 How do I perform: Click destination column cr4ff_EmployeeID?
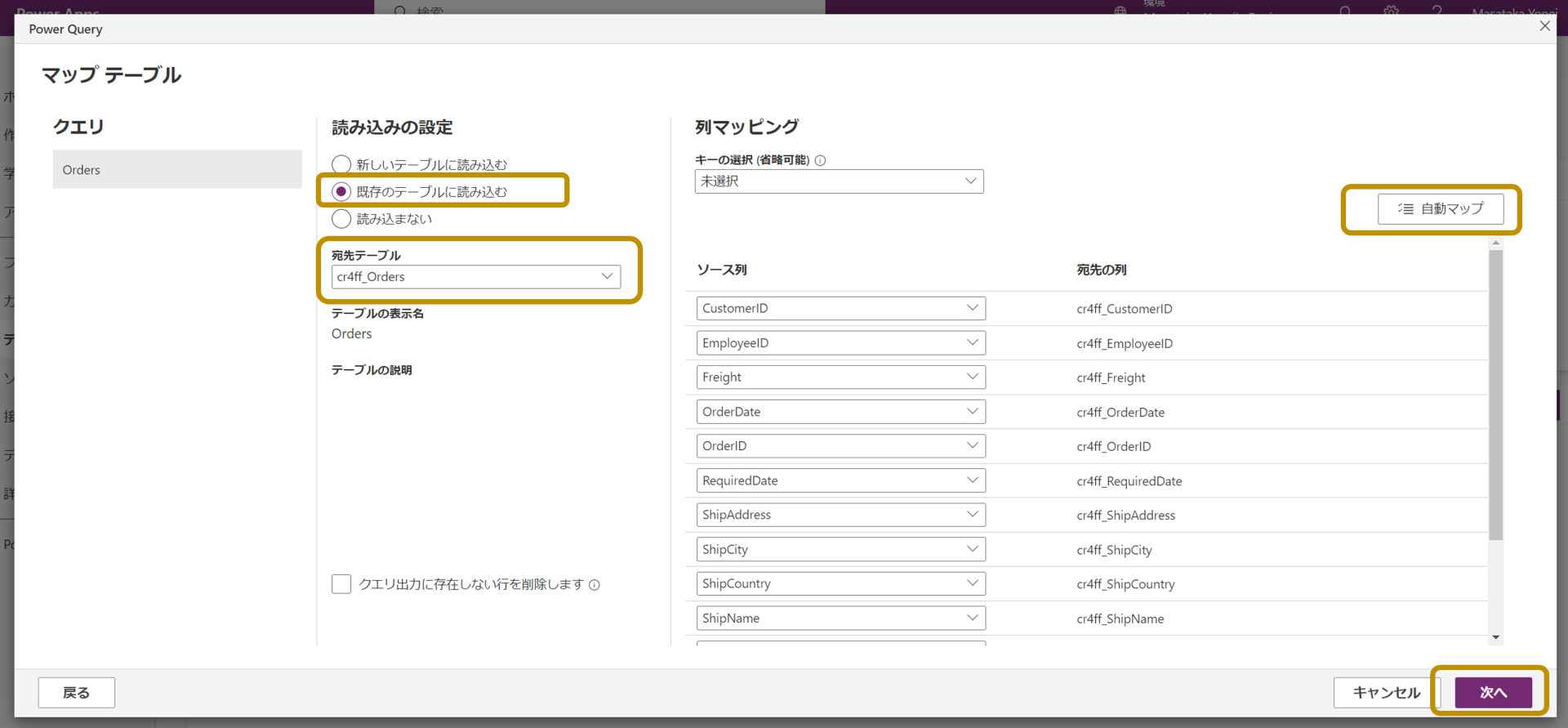pyautogui.click(x=1125, y=343)
